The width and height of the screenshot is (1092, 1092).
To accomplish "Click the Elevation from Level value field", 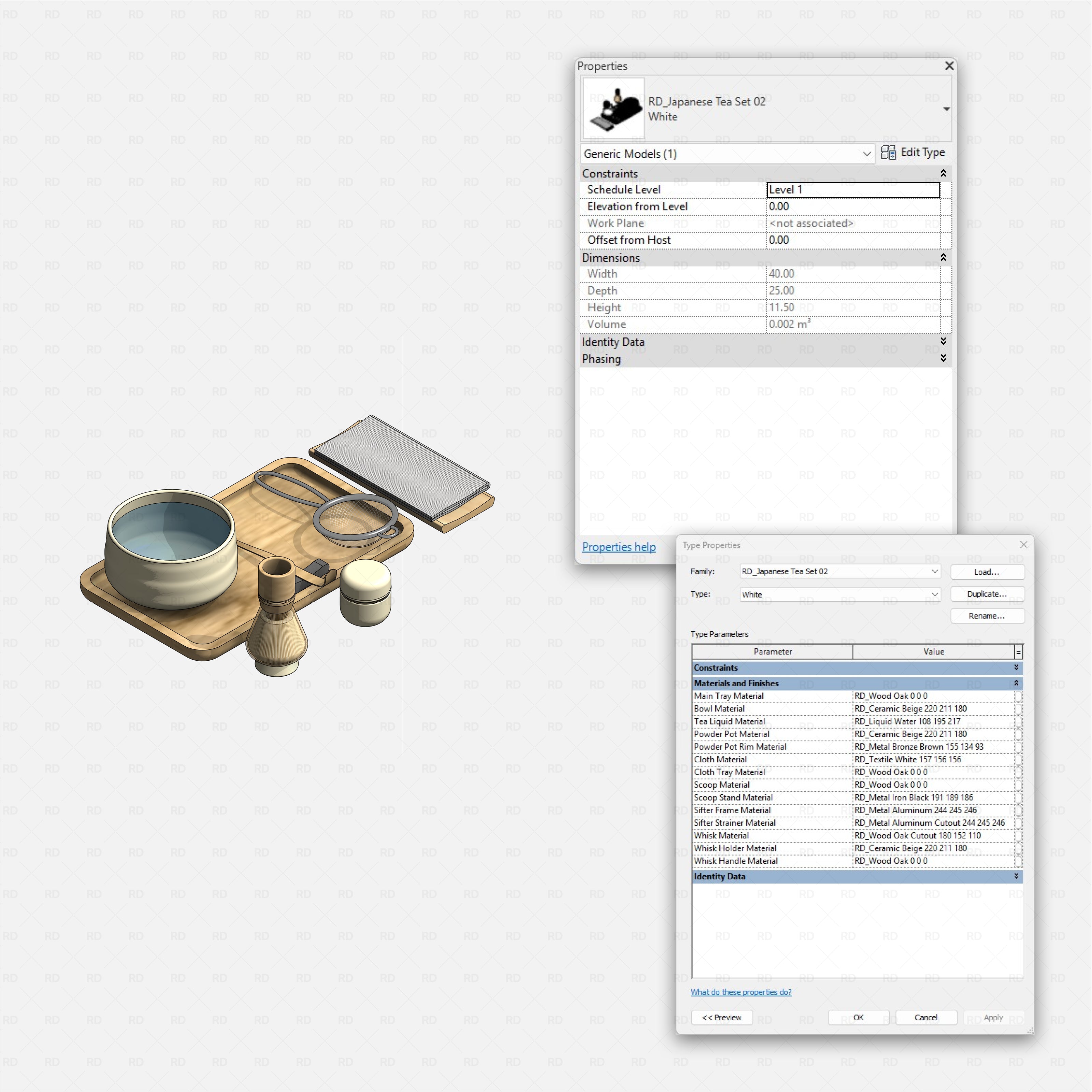I will (x=853, y=207).
